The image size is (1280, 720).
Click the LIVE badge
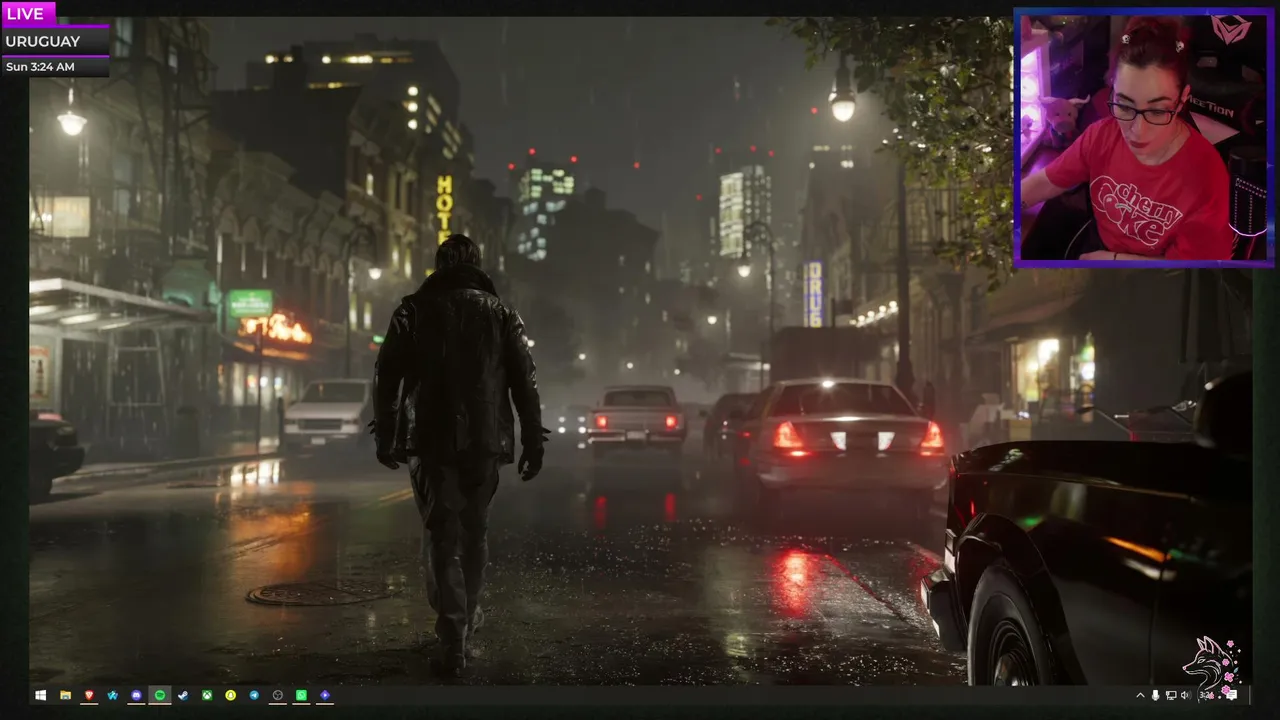coord(27,13)
